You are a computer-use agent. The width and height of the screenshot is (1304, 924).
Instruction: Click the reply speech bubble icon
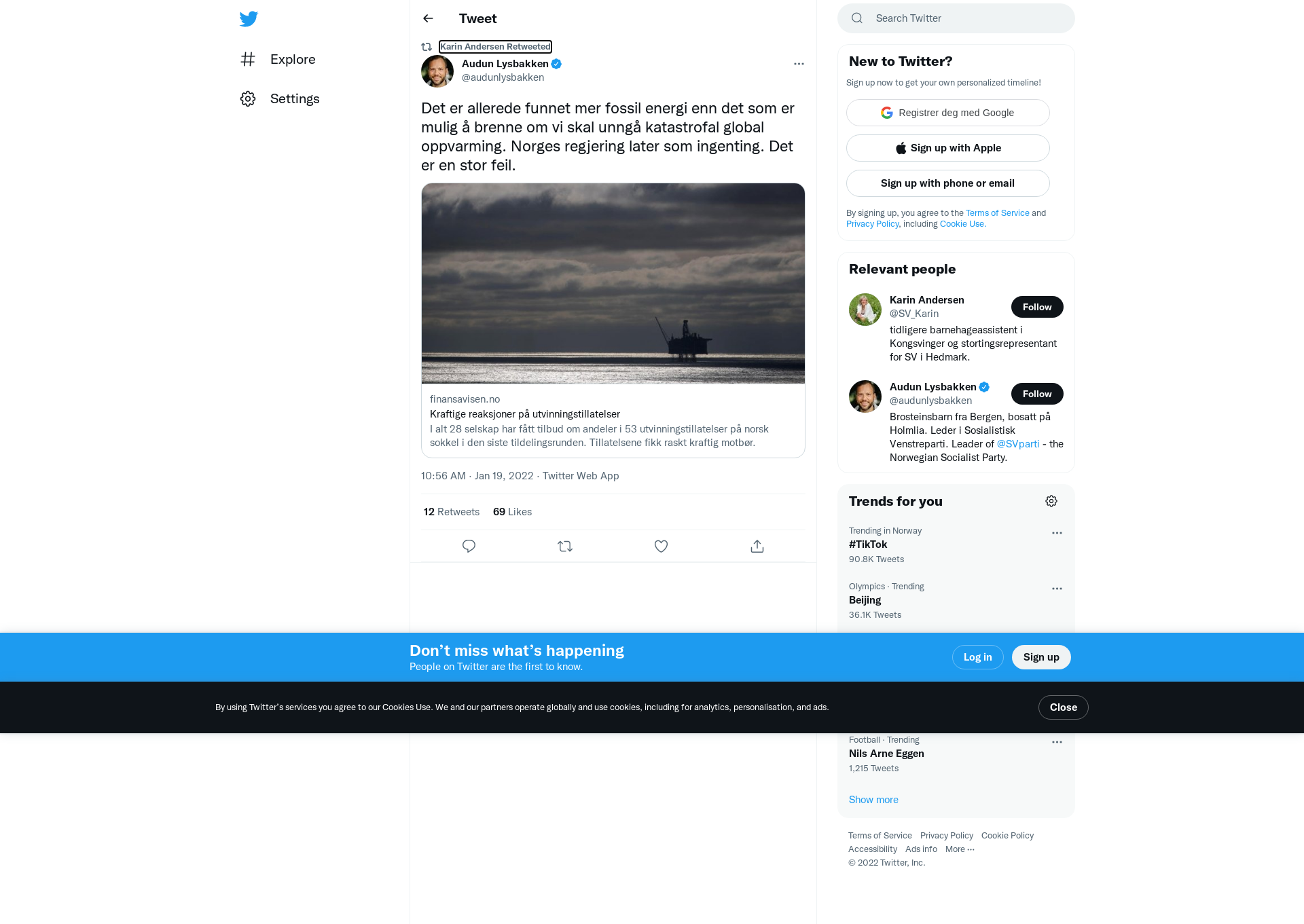click(469, 546)
